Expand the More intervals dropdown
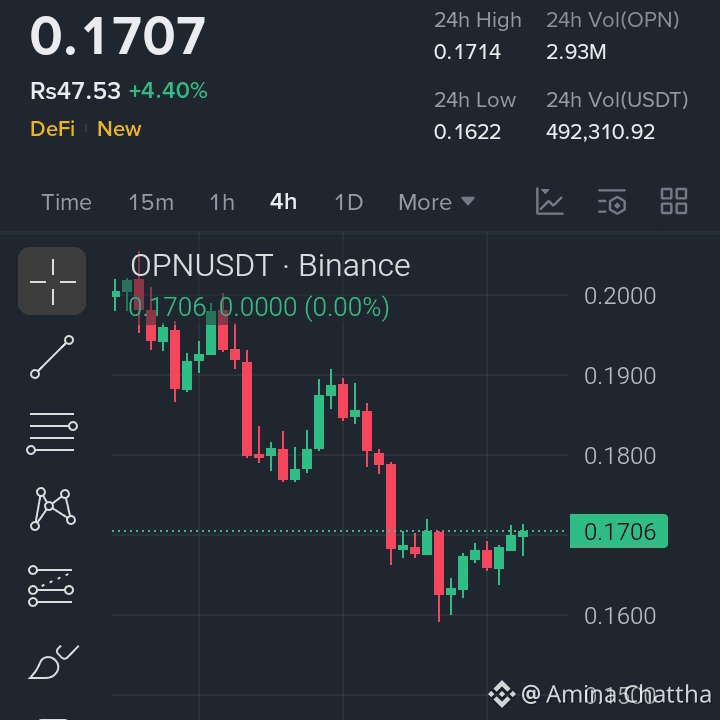Screen dimensions: 720x720 [436, 202]
